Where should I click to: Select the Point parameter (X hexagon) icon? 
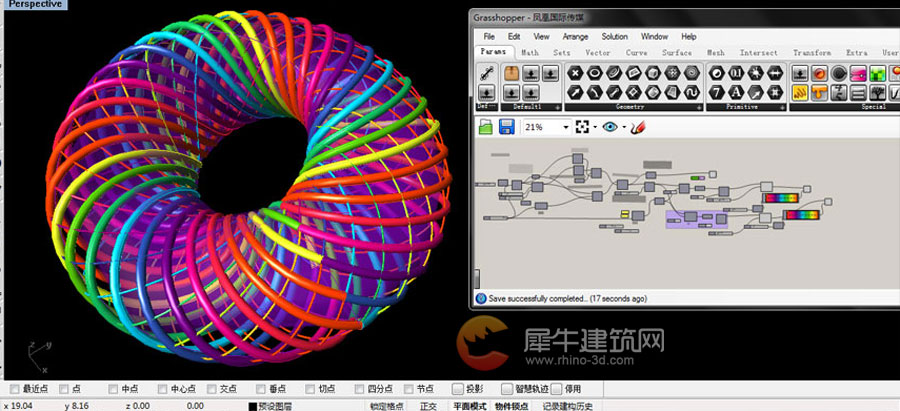(x=575, y=73)
